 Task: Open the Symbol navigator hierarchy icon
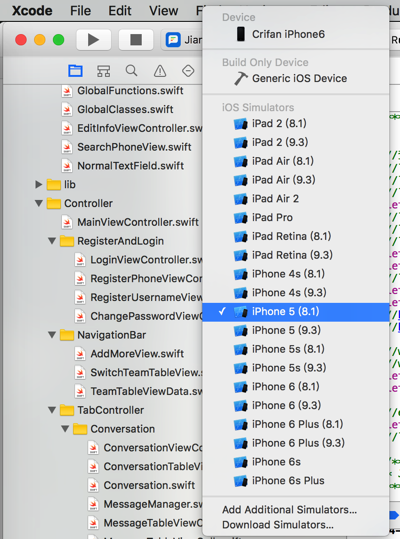[103, 71]
